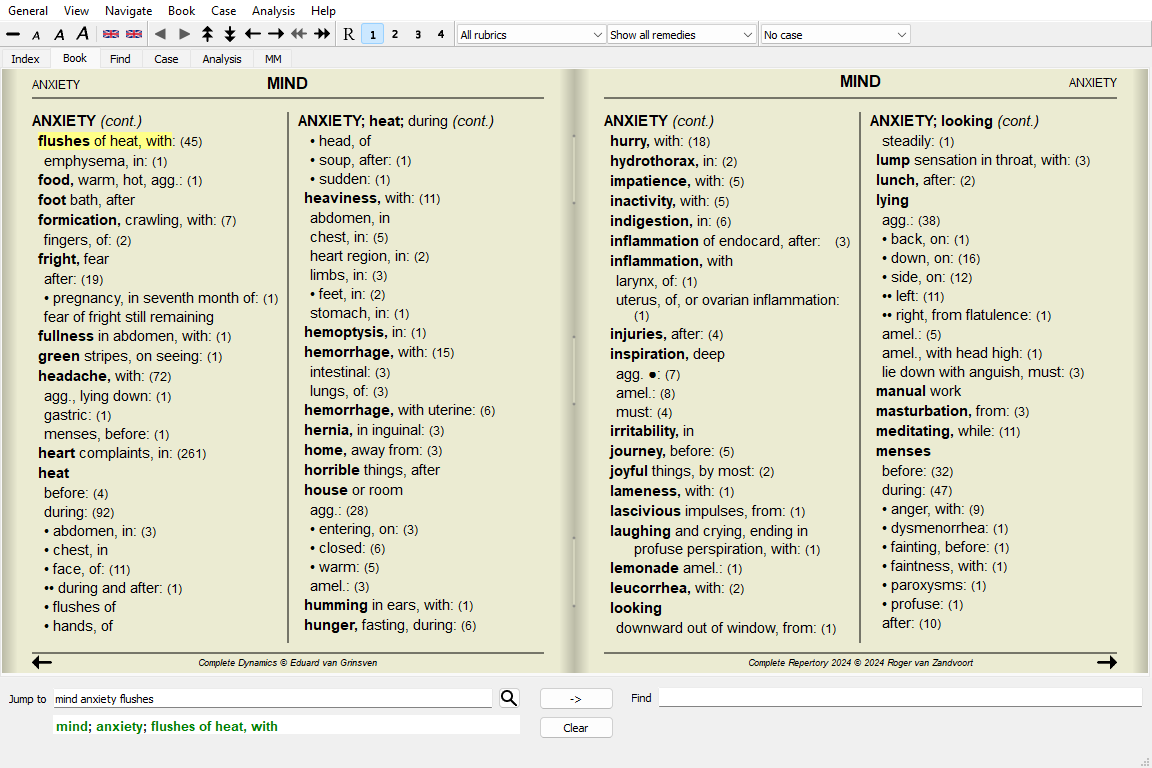Click the gray forward triangle icon
The height and width of the screenshot is (768, 1152).
(184, 35)
